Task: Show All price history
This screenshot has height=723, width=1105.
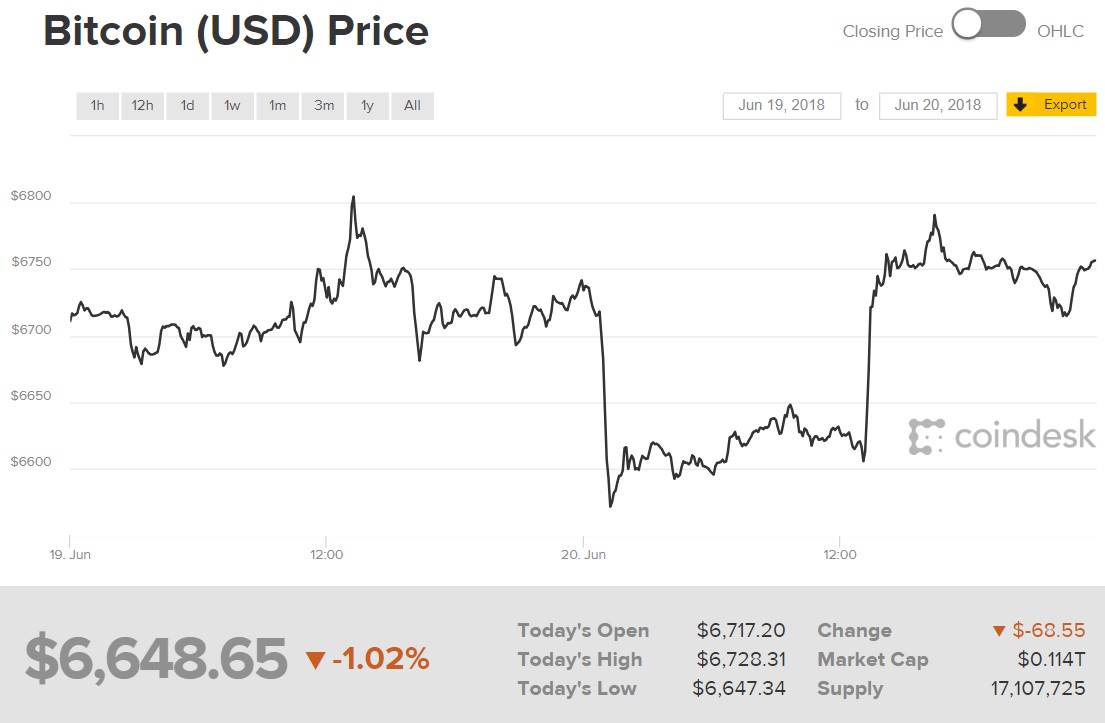Action: (412, 105)
